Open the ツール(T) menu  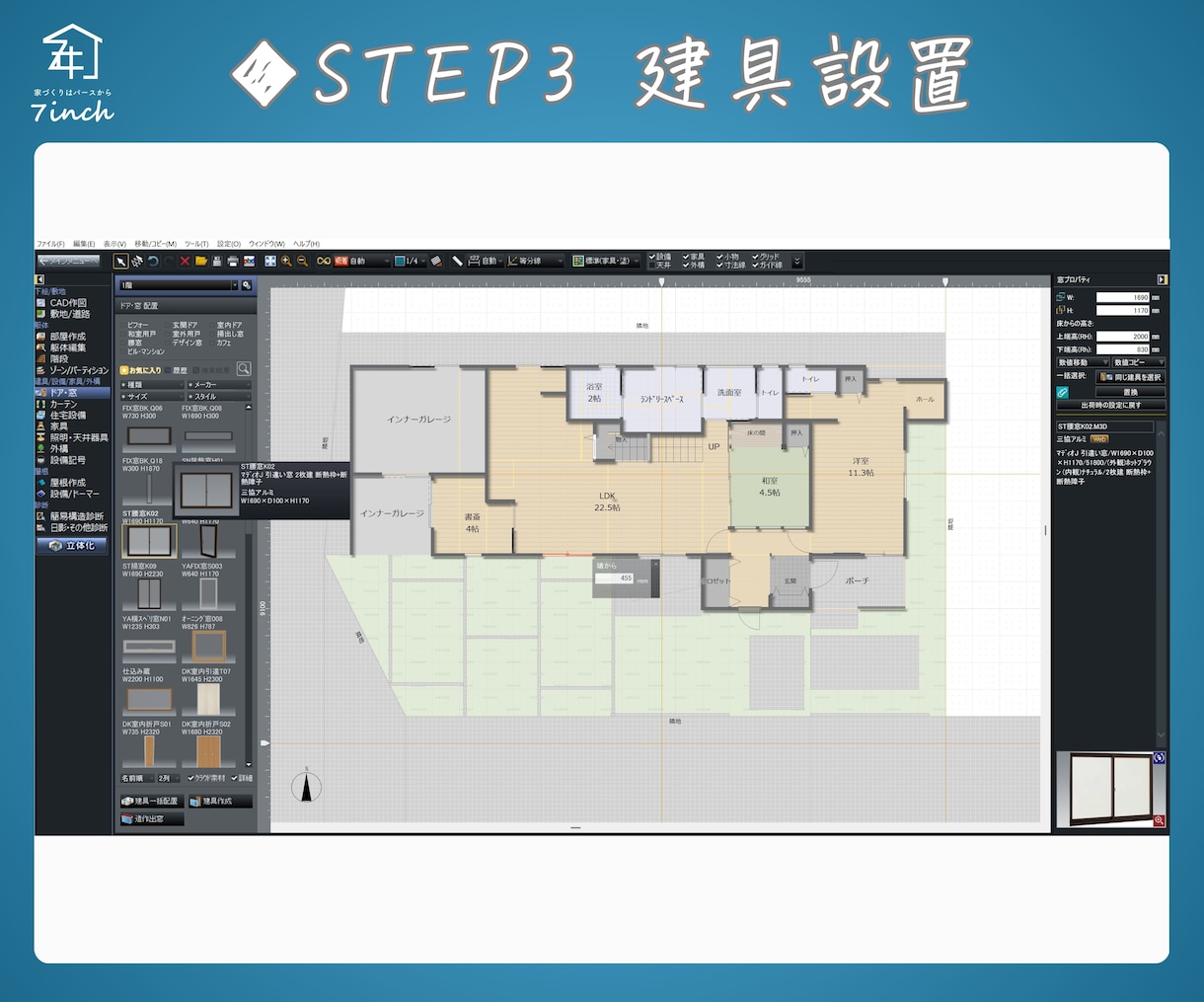196,244
